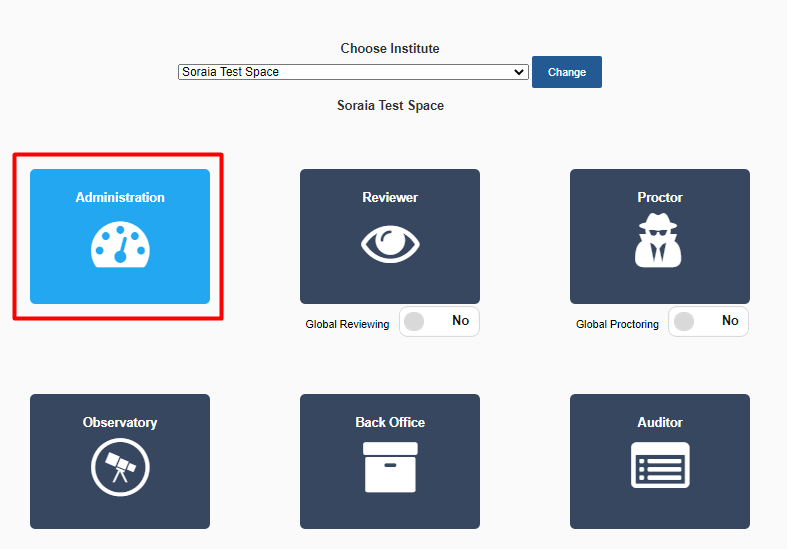Click the Global Reviewing label
The width and height of the screenshot is (787, 549).
(x=347, y=324)
